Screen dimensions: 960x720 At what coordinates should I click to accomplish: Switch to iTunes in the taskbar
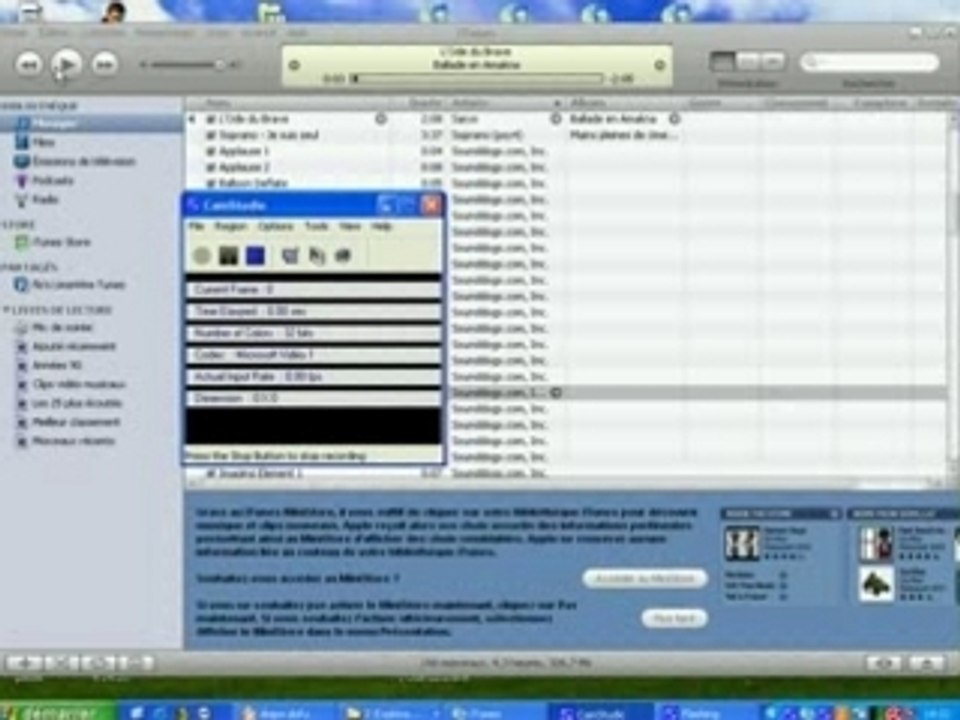(x=484, y=713)
